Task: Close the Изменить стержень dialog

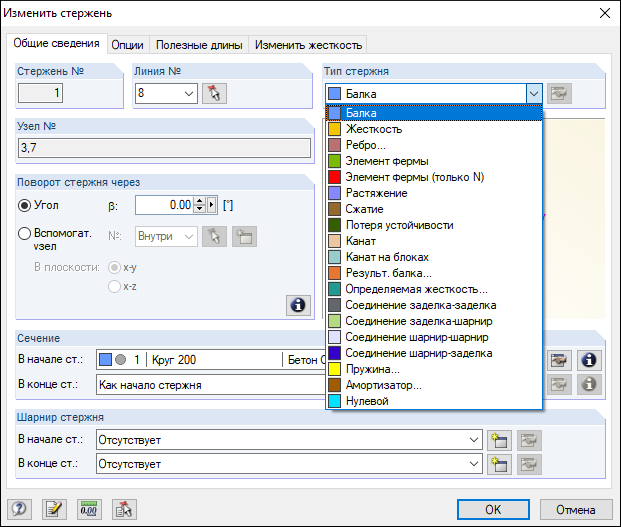Action: tap(605, 13)
